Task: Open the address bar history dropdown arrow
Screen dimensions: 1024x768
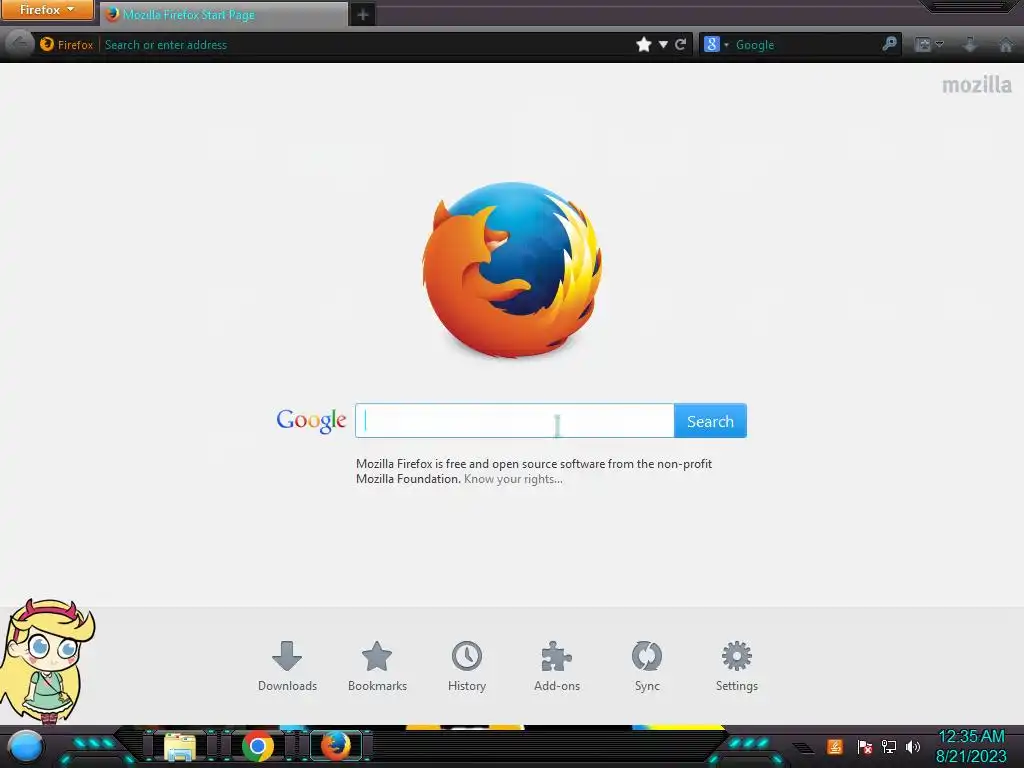Action: (663, 44)
